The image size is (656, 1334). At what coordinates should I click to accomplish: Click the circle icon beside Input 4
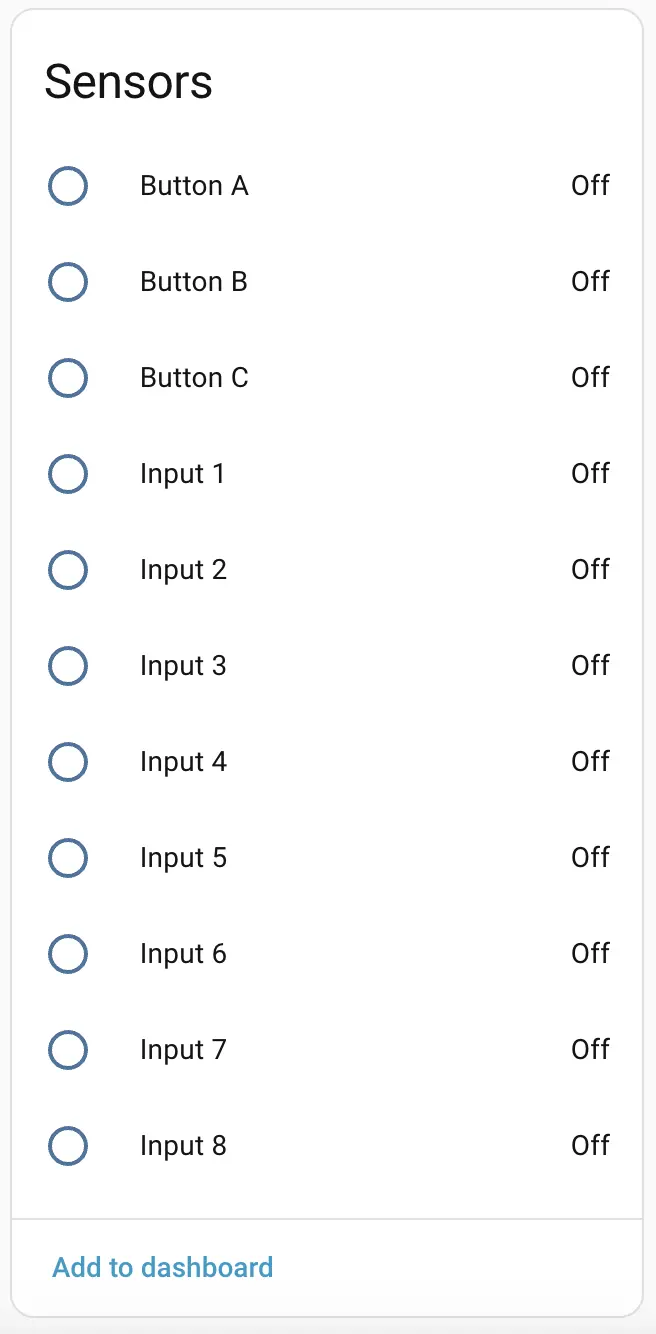(x=68, y=762)
